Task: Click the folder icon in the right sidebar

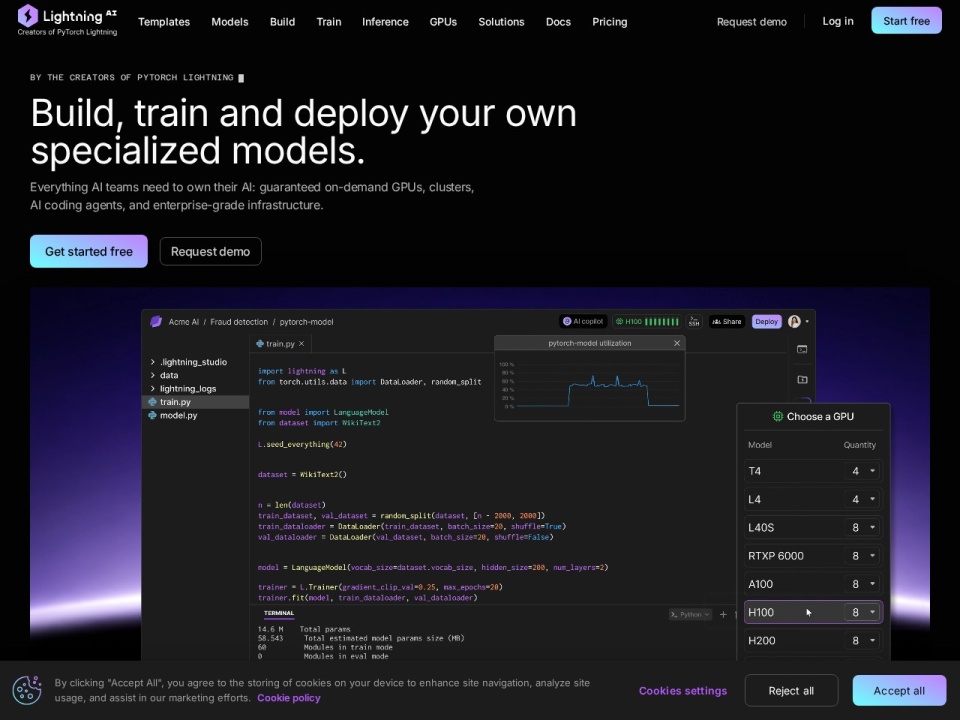Action: point(802,380)
